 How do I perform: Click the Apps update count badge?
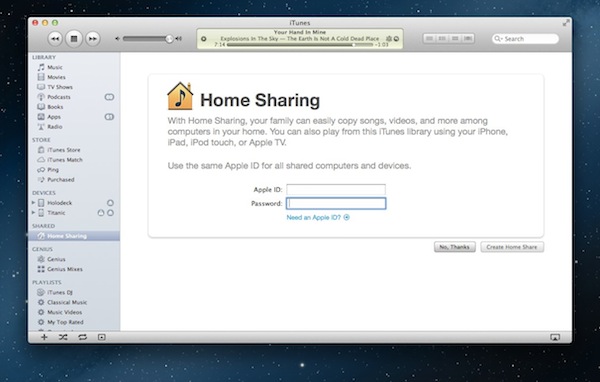(x=109, y=117)
